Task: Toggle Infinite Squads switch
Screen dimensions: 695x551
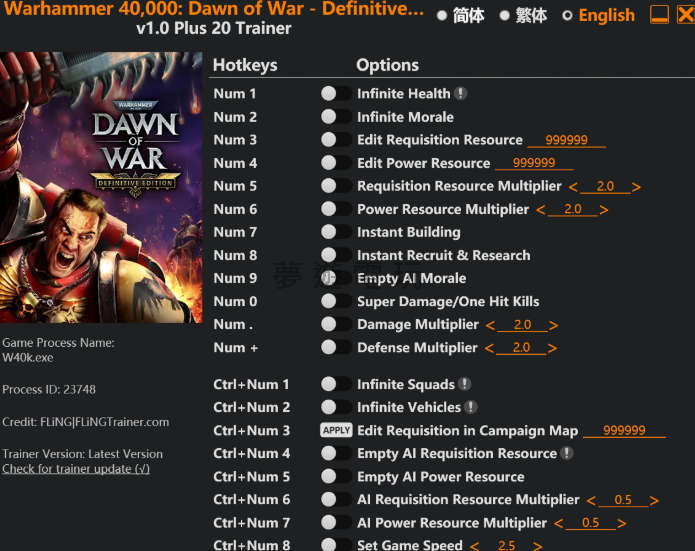Action: pyautogui.click(x=336, y=384)
